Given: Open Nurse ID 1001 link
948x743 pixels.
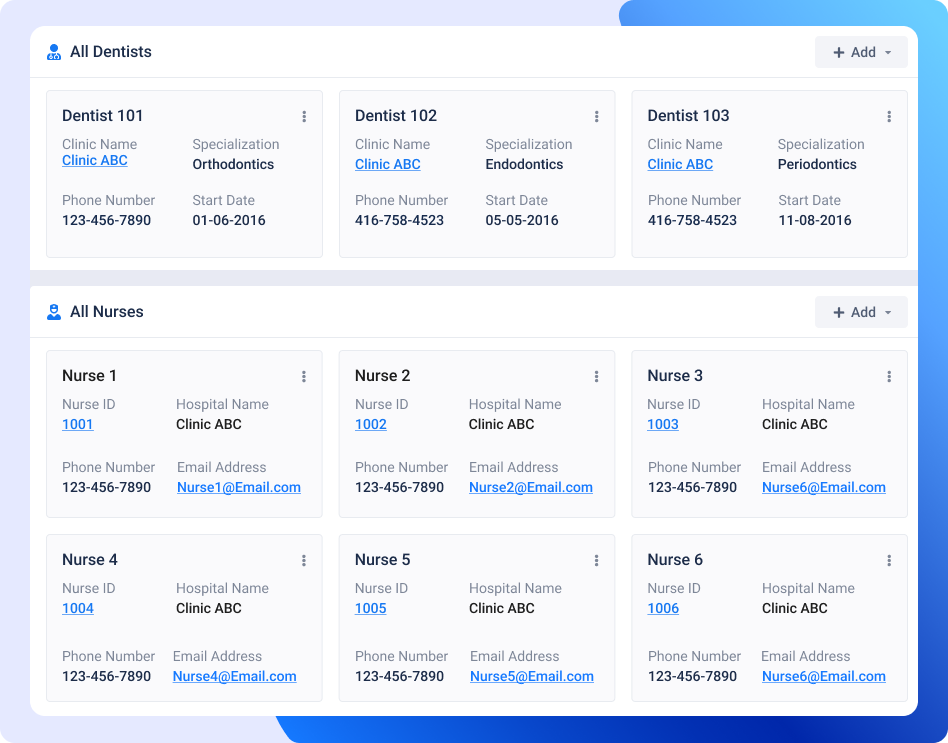Looking at the screenshot, I should pyautogui.click(x=78, y=424).
